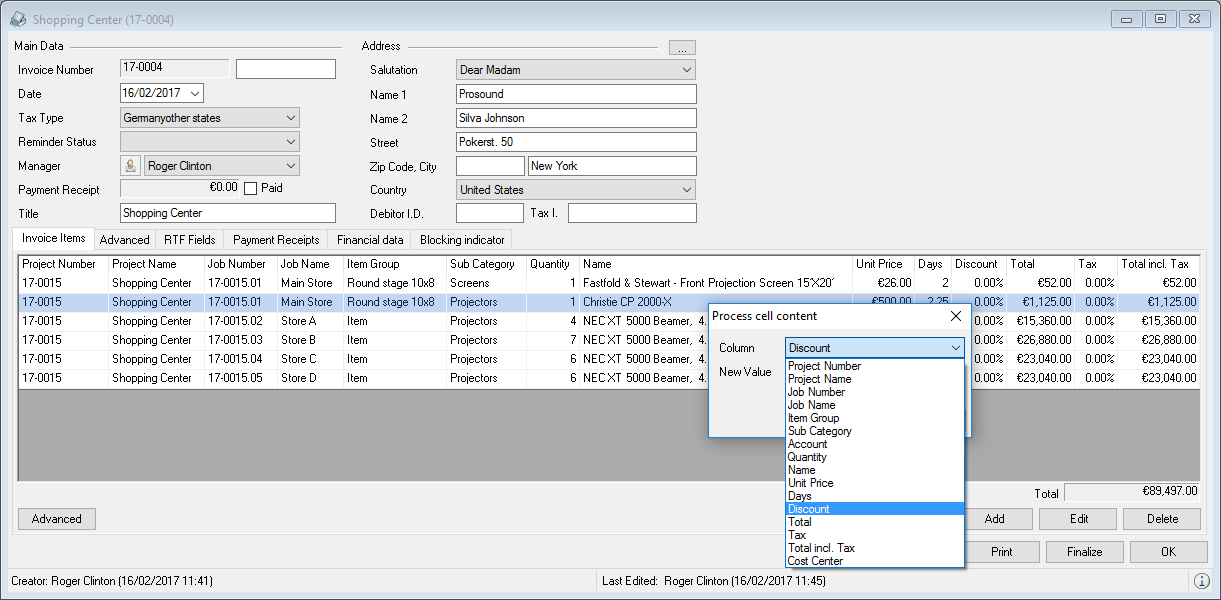Choose Unit Price from the column list

pos(810,483)
